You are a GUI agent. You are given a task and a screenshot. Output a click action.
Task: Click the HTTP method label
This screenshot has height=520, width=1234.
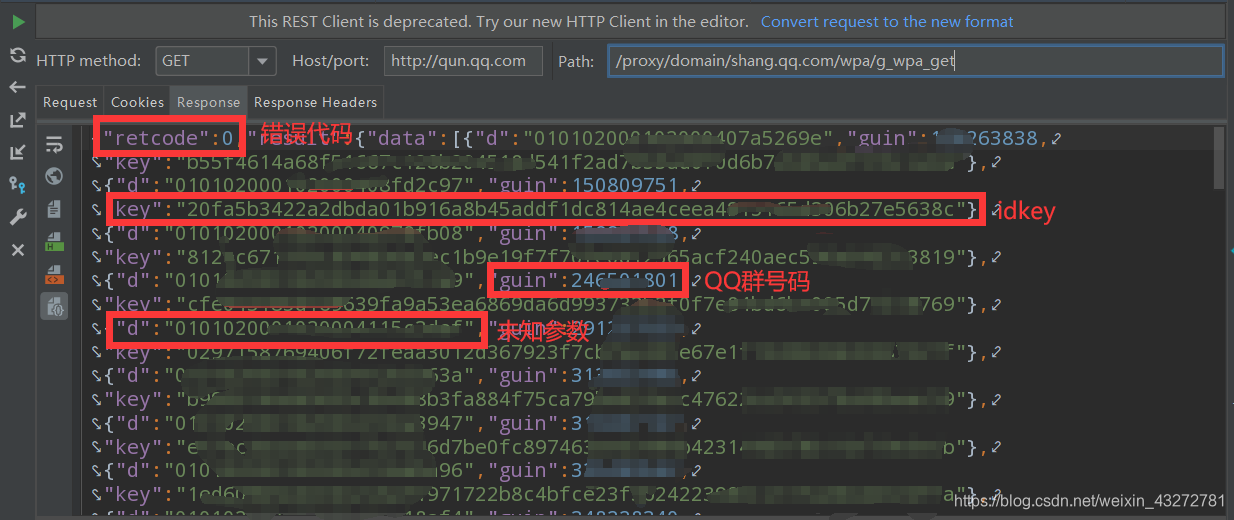[x=88, y=61]
